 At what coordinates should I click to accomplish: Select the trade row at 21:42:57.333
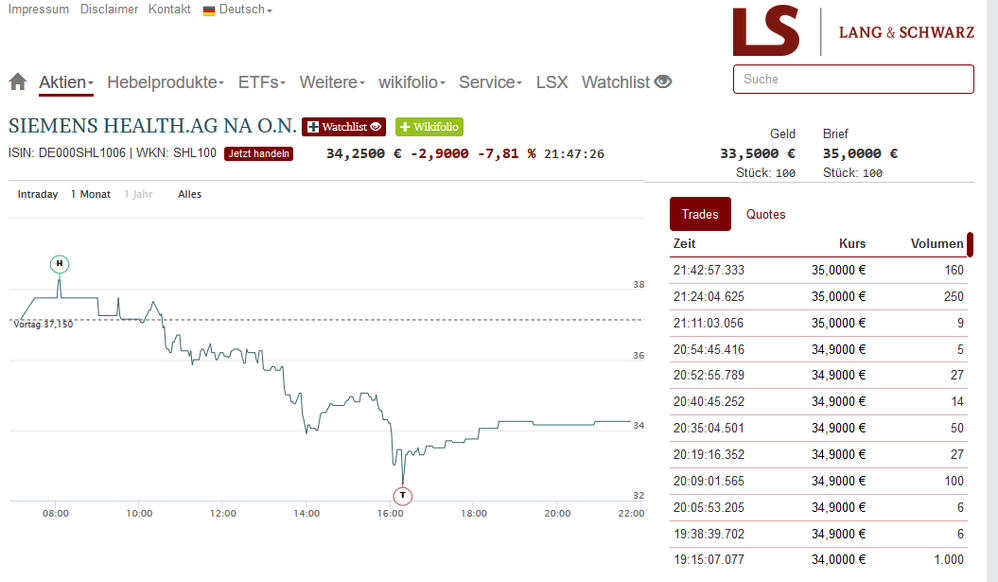point(819,270)
